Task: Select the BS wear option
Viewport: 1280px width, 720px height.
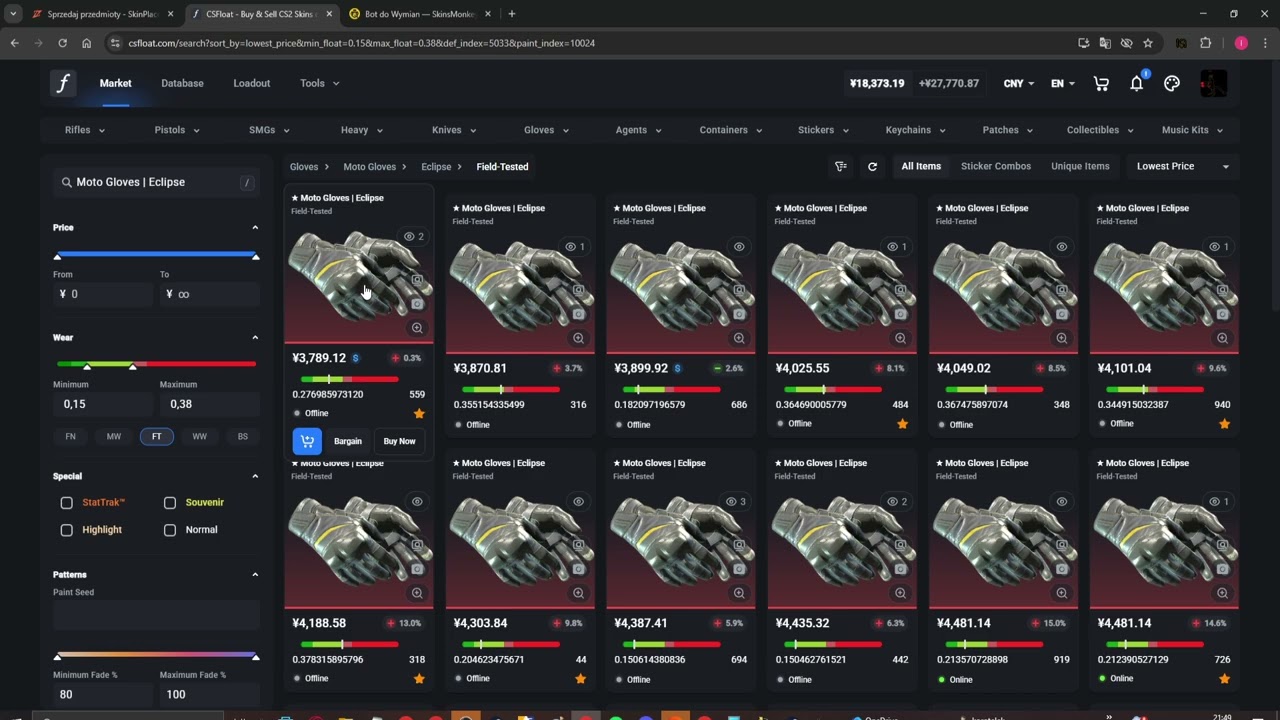Action: (243, 437)
